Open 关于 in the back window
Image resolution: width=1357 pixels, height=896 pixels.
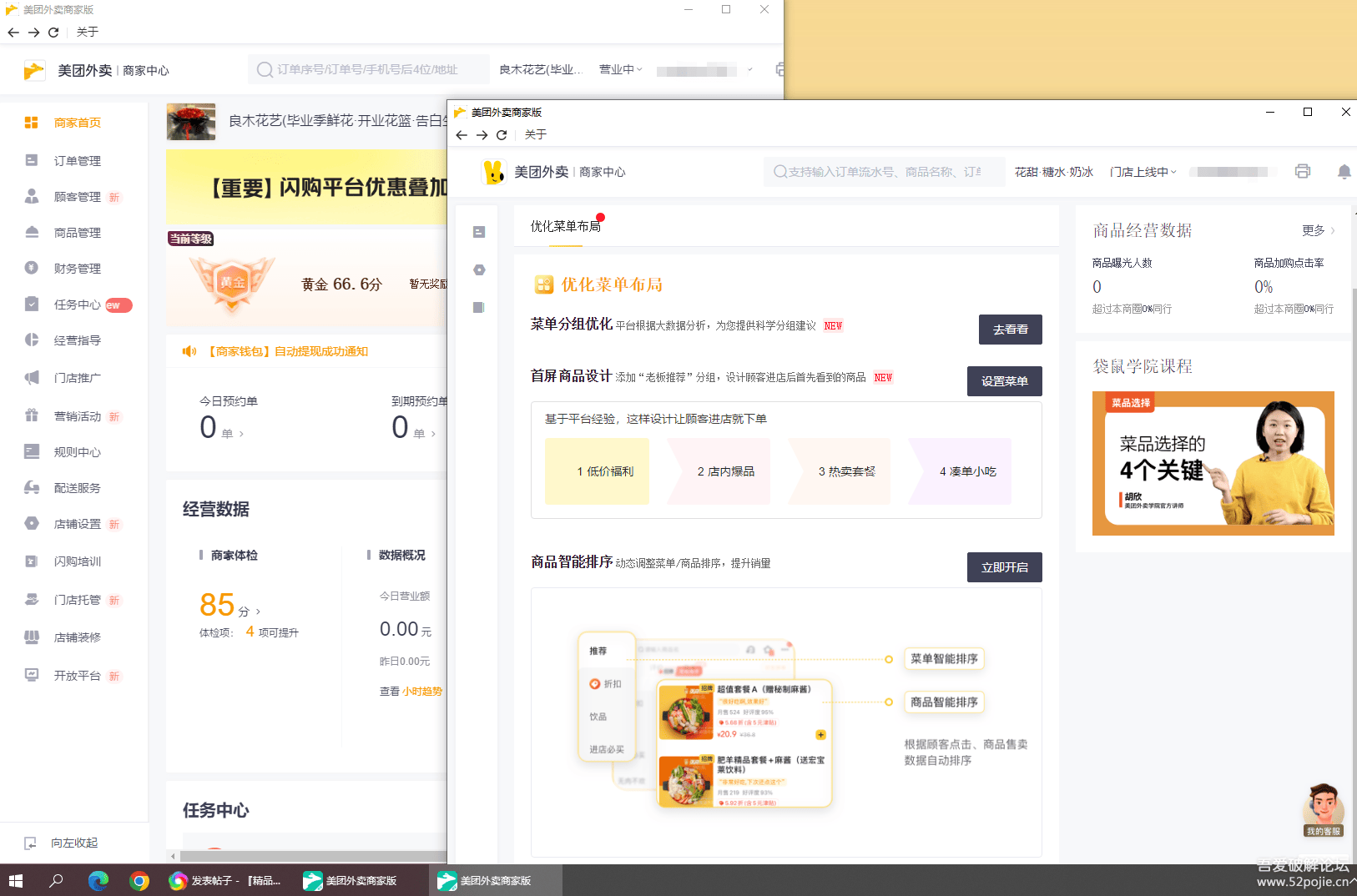click(x=87, y=32)
